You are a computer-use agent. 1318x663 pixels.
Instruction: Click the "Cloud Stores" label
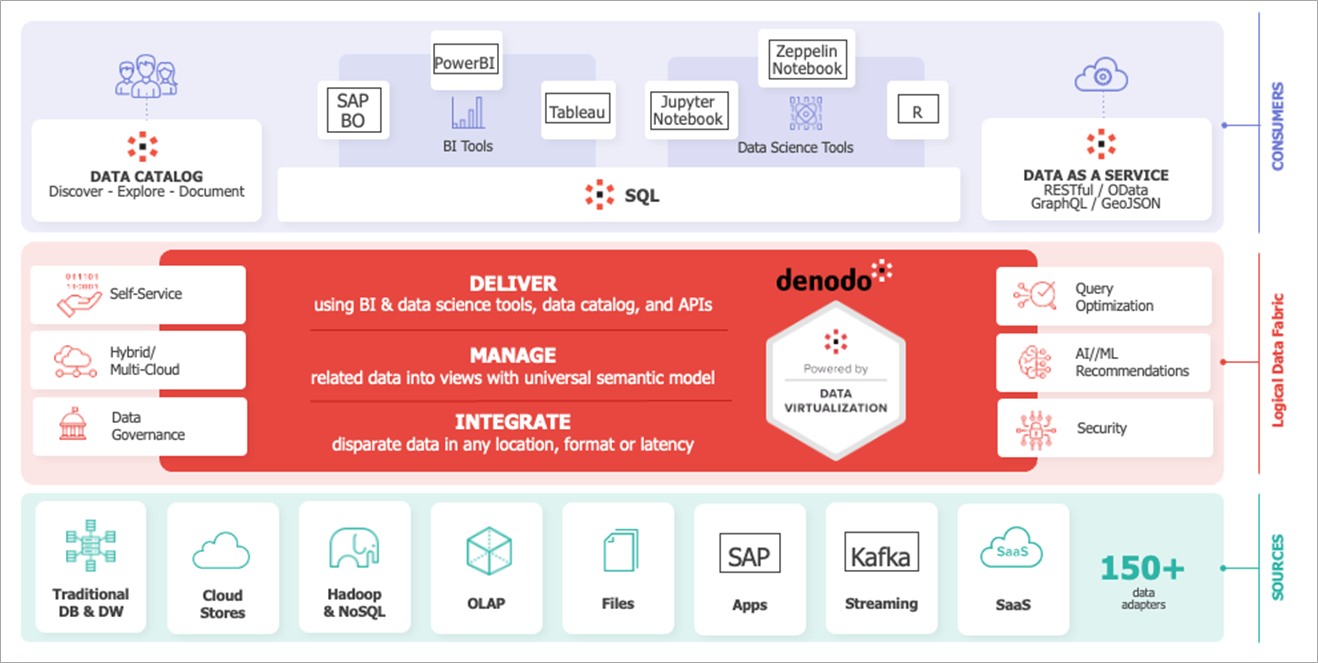click(222, 604)
